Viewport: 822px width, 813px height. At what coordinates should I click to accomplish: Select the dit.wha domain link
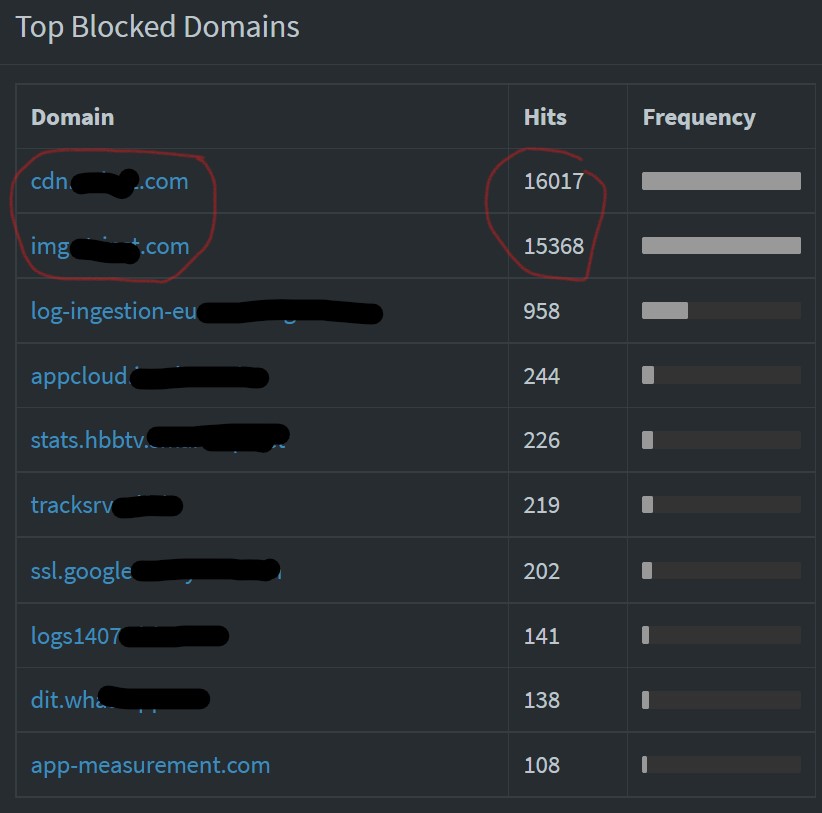120,700
